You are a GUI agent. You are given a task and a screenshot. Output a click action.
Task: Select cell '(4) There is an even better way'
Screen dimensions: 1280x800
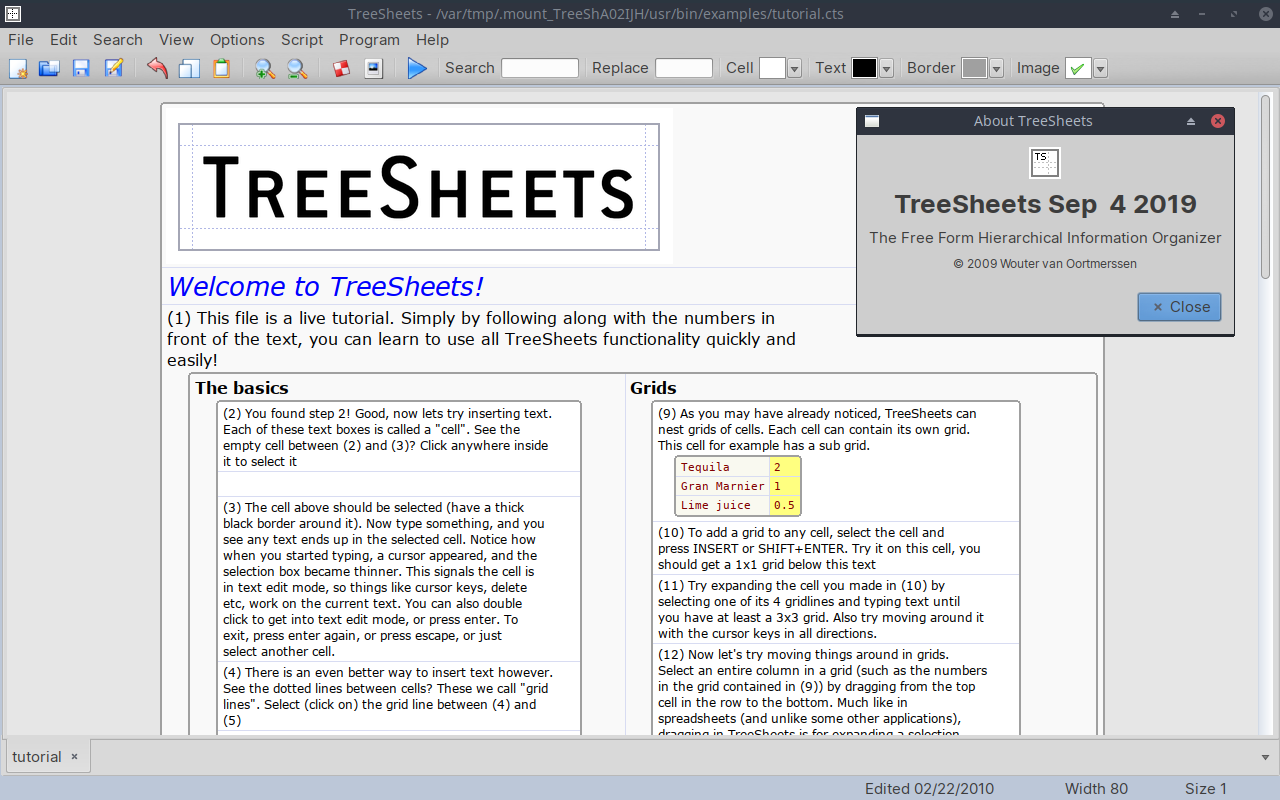coord(399,696)
